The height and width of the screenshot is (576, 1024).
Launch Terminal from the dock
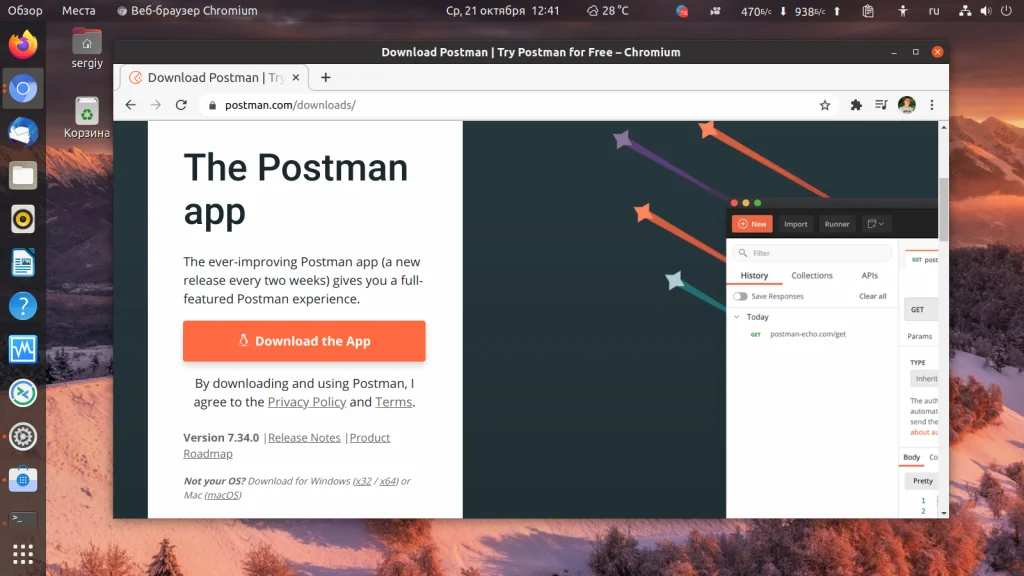pyautogui.click(x=23, y=519)
